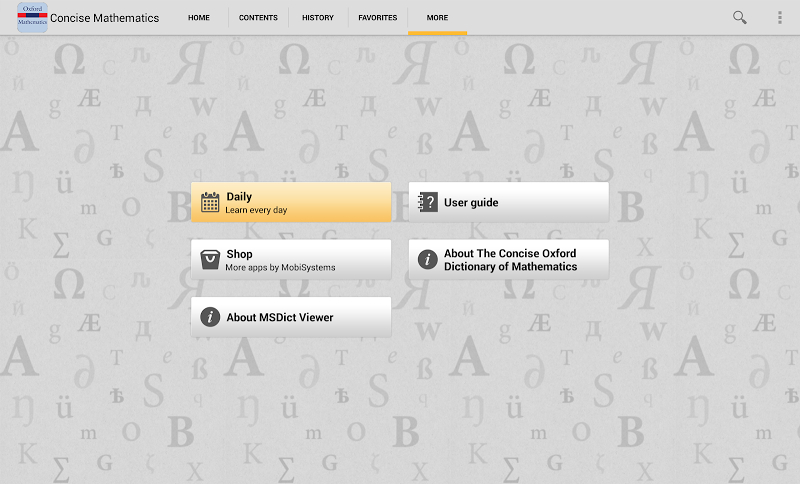This screenshot has height=484, width=800.
Task: Click the info icon beside About MSDict Viewer
Action: pos(210,317)
